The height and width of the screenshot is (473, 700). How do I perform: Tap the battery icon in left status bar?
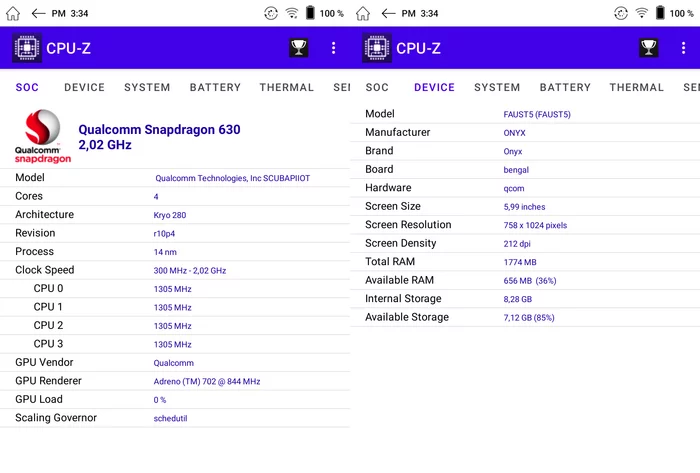[310, 12]
